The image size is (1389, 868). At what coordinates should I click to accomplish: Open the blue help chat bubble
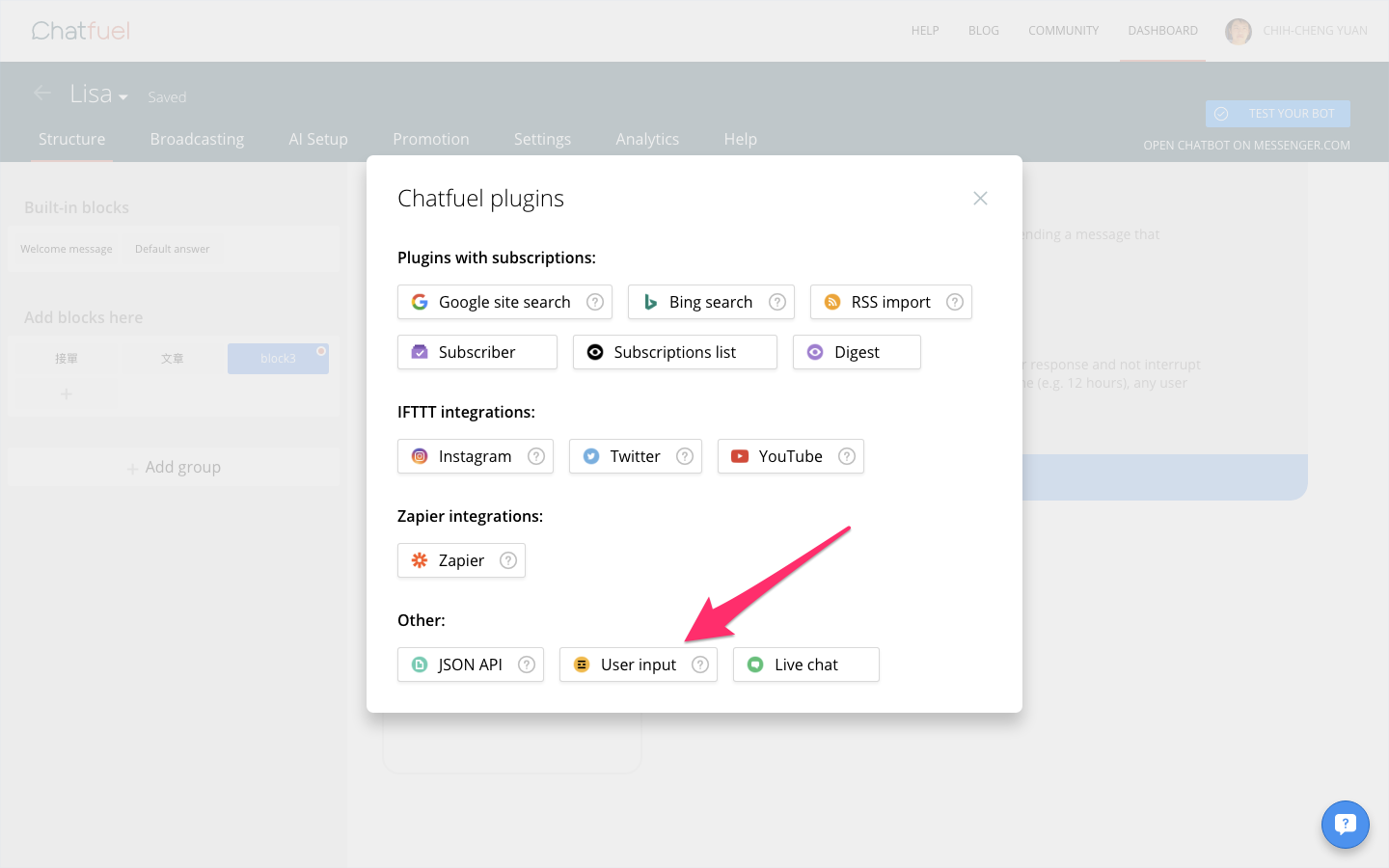point(1346,825)
